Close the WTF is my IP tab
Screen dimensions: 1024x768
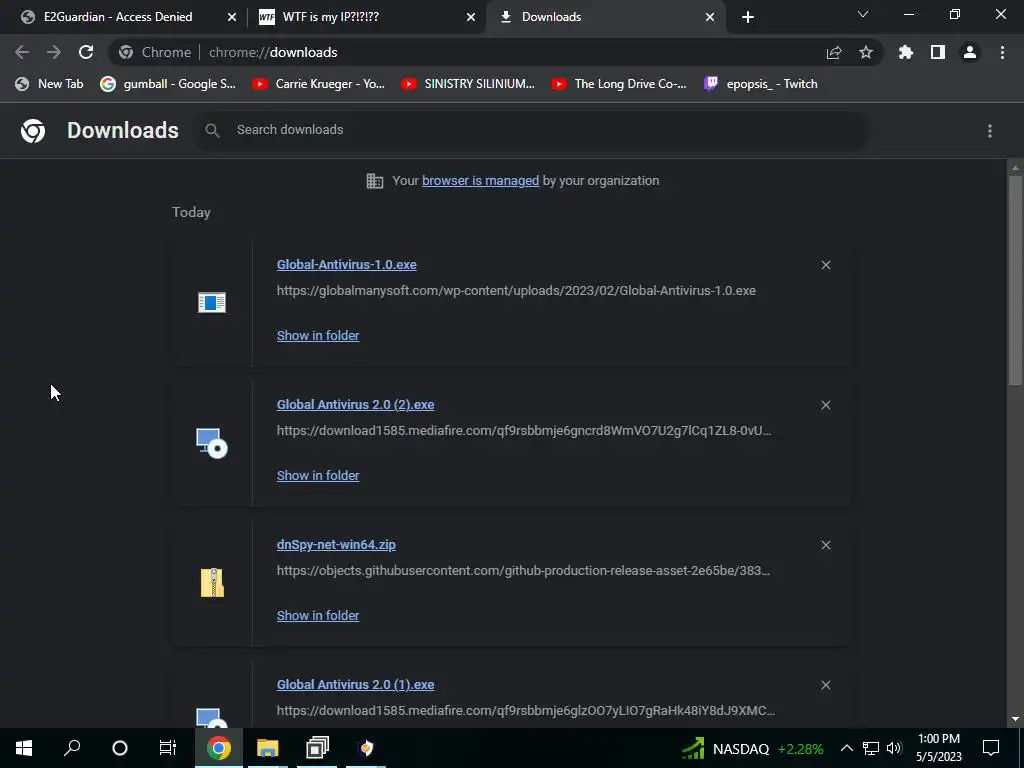(471, 18)
